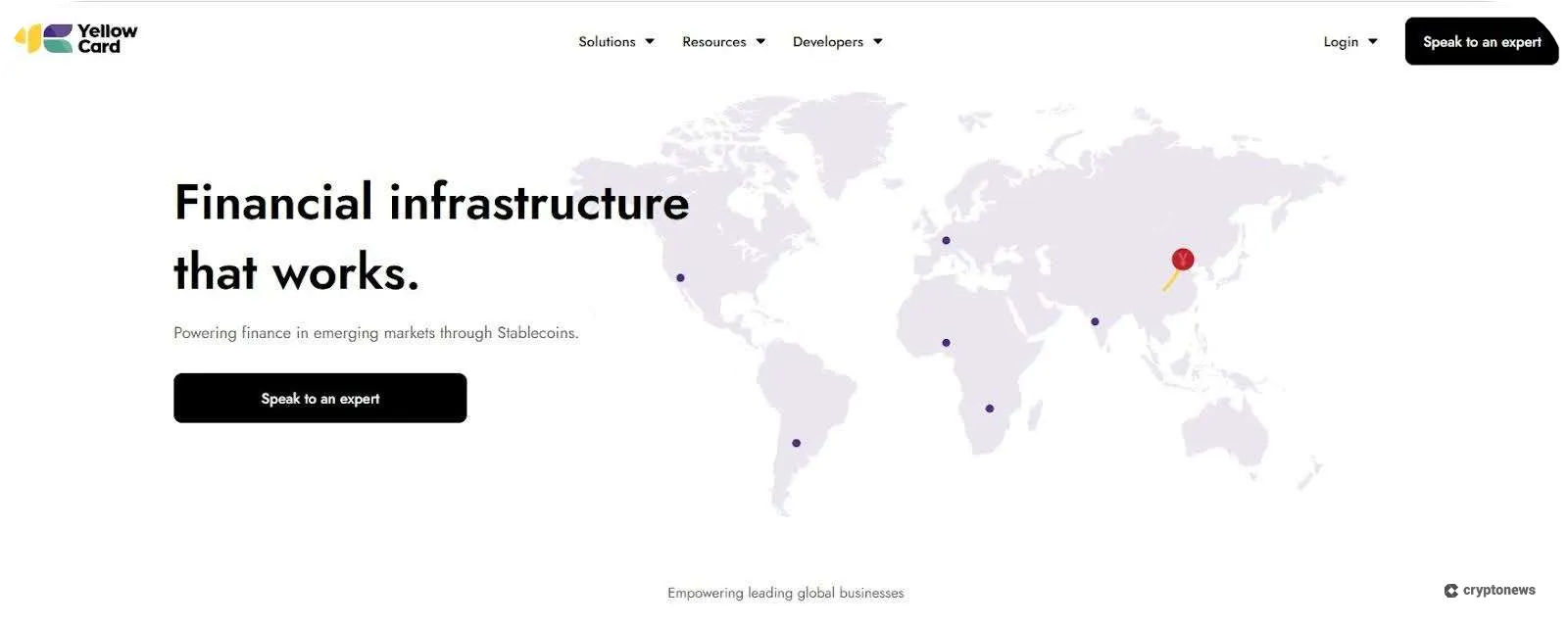Click the Yellow Card logo
This screenshot has height=627, width=1568.
(x=76, y=39)
